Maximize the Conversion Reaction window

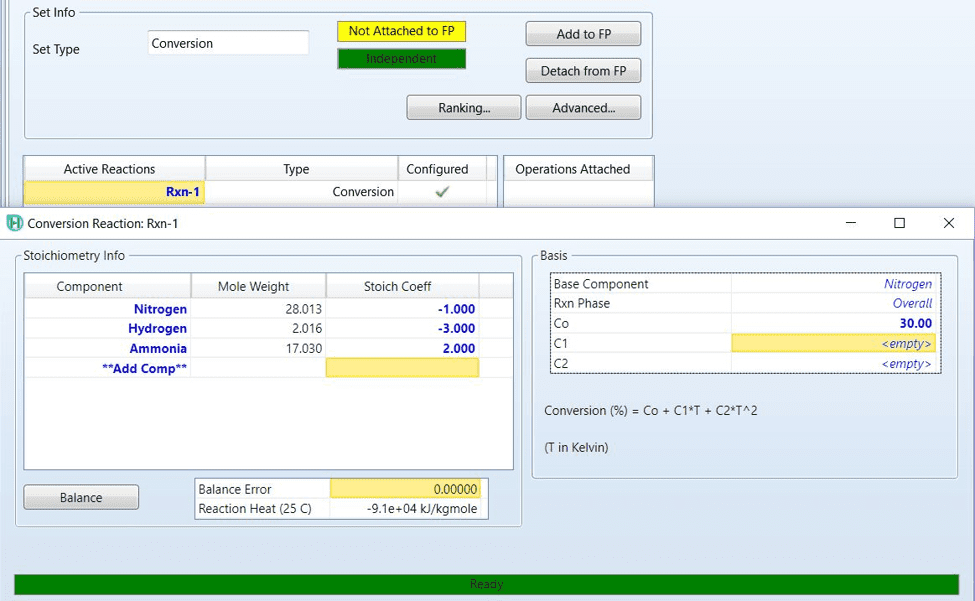pos(899,223)
